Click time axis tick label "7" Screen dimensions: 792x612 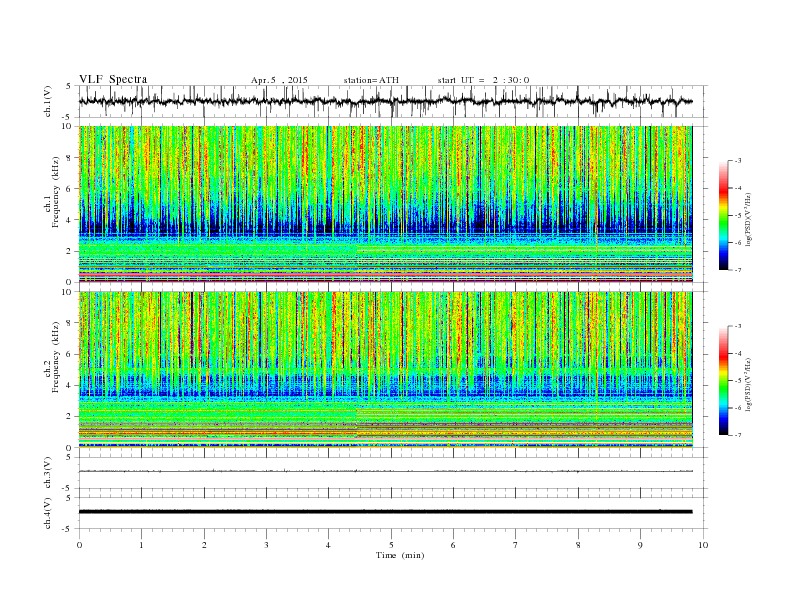click(x=516, y=545)
